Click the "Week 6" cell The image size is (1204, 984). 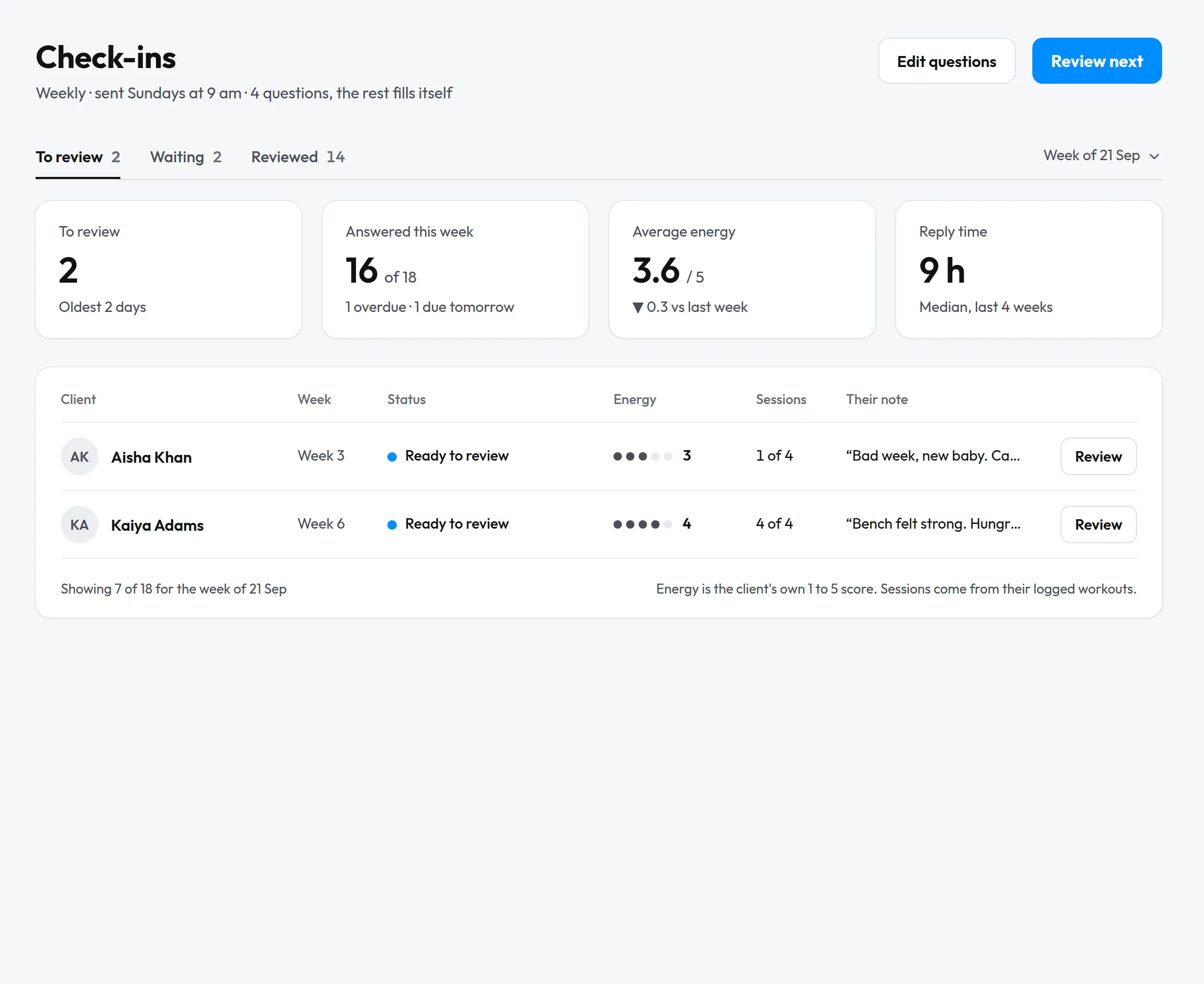click(x=321, y=524)
